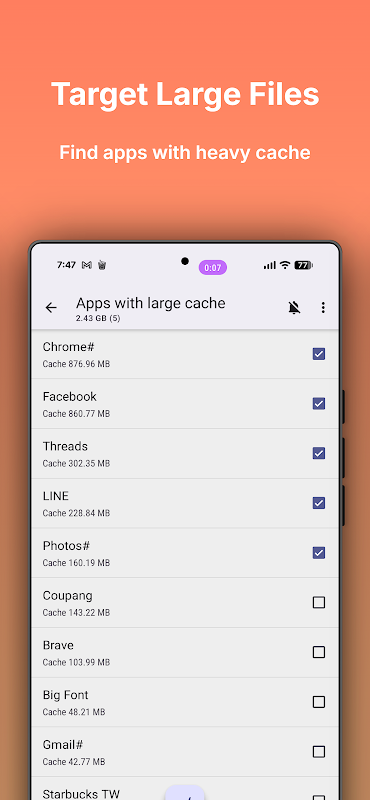This screenshot has width=370, height=800.
Task: Tap the 'Cache 42.77 MB' value
Action: [74, 762]
